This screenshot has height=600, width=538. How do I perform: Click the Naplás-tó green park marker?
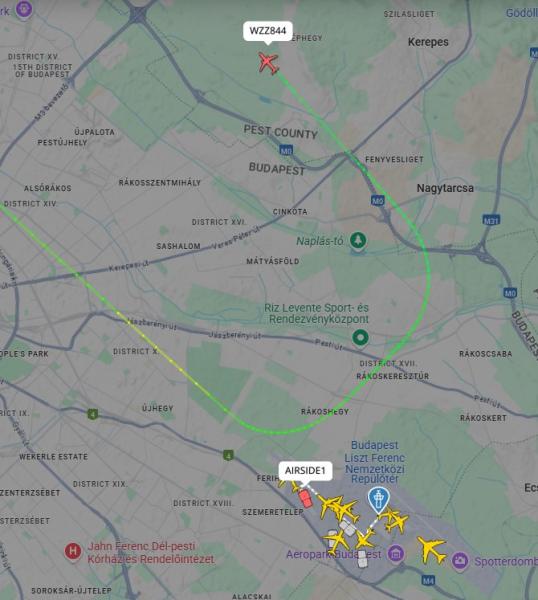tap(358, 241)
